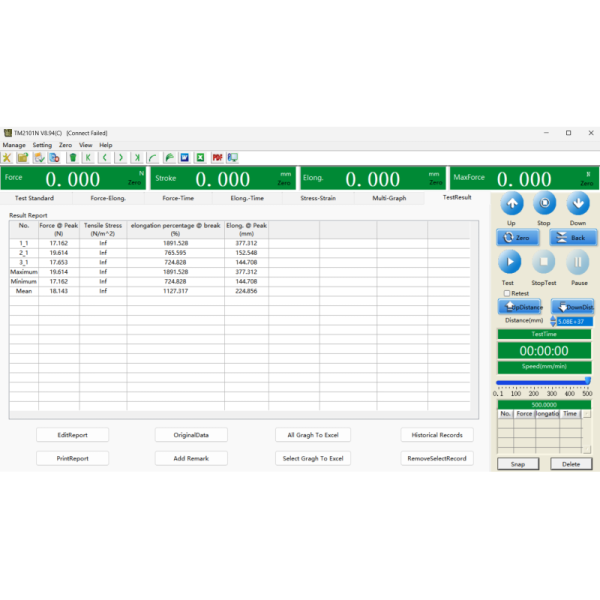Image resolution: width=600 pixels, height=600 pixels.
Task: Click the Force @ Peak column header
Action: [59, 230]
